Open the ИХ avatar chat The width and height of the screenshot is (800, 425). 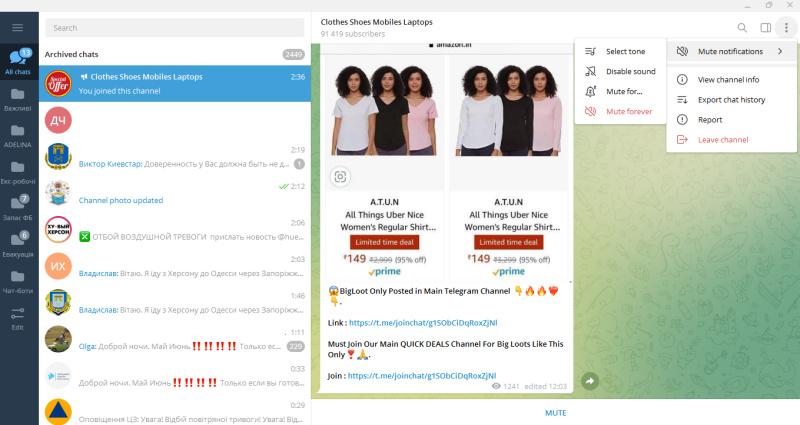coord(174,266)
